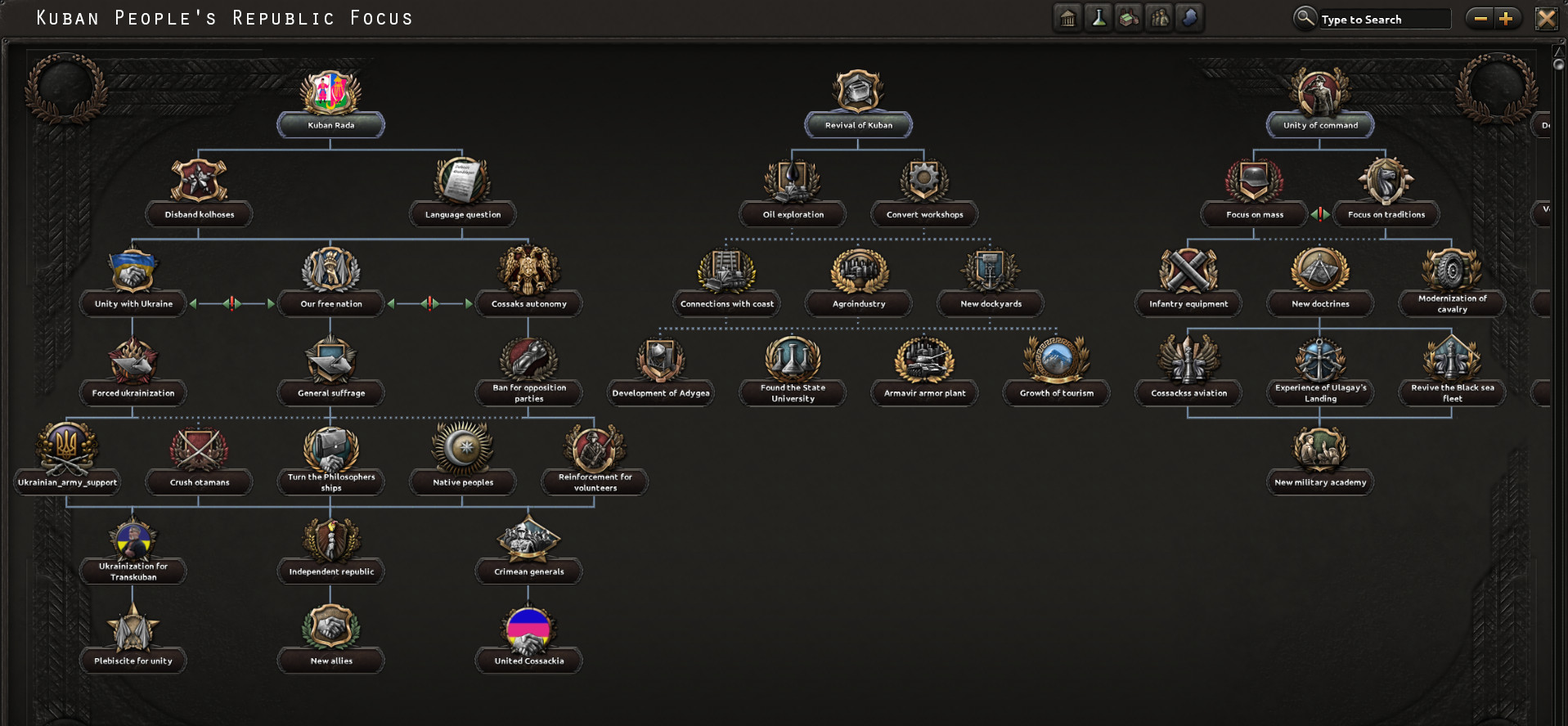
Task: Click the United Cossackia label
Action: tap(528, 661)
